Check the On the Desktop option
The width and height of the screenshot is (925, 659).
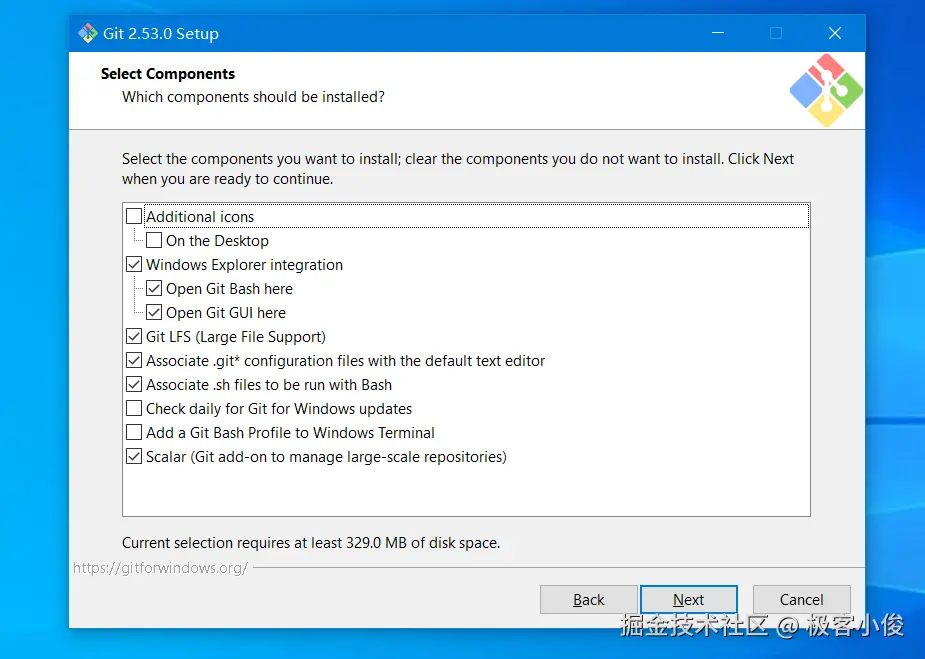[154, 240]
